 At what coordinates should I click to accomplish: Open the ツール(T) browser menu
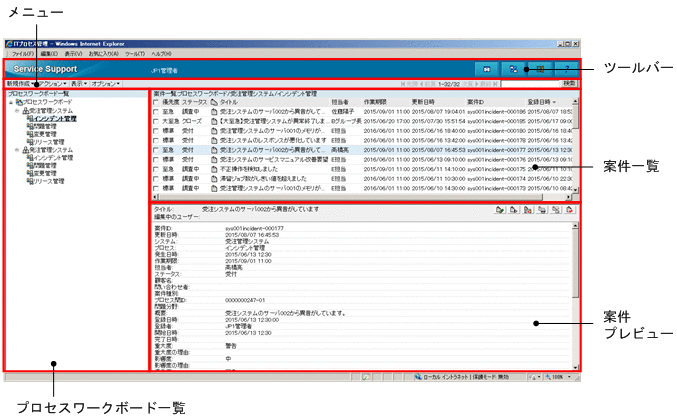[x=135, y=54]
